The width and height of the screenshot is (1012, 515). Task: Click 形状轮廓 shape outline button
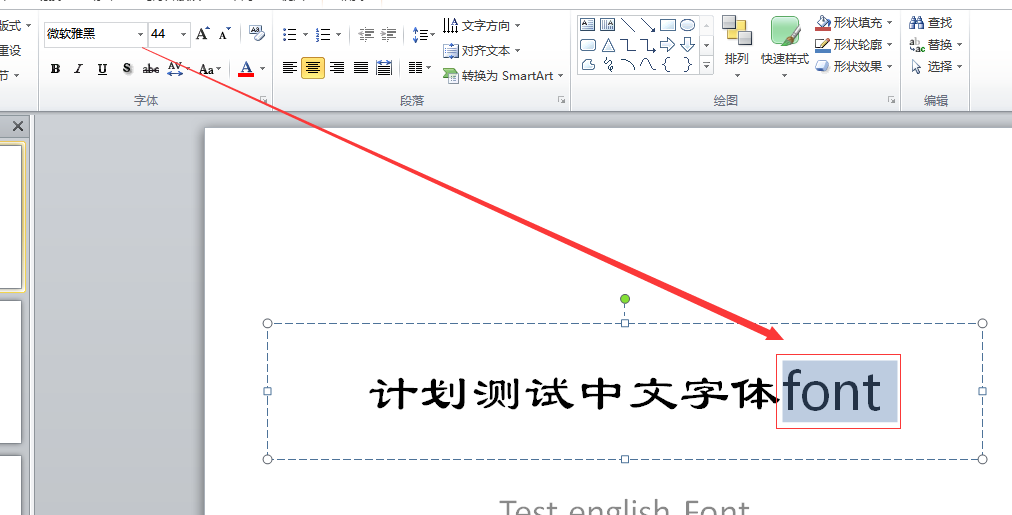click(848, 45)
